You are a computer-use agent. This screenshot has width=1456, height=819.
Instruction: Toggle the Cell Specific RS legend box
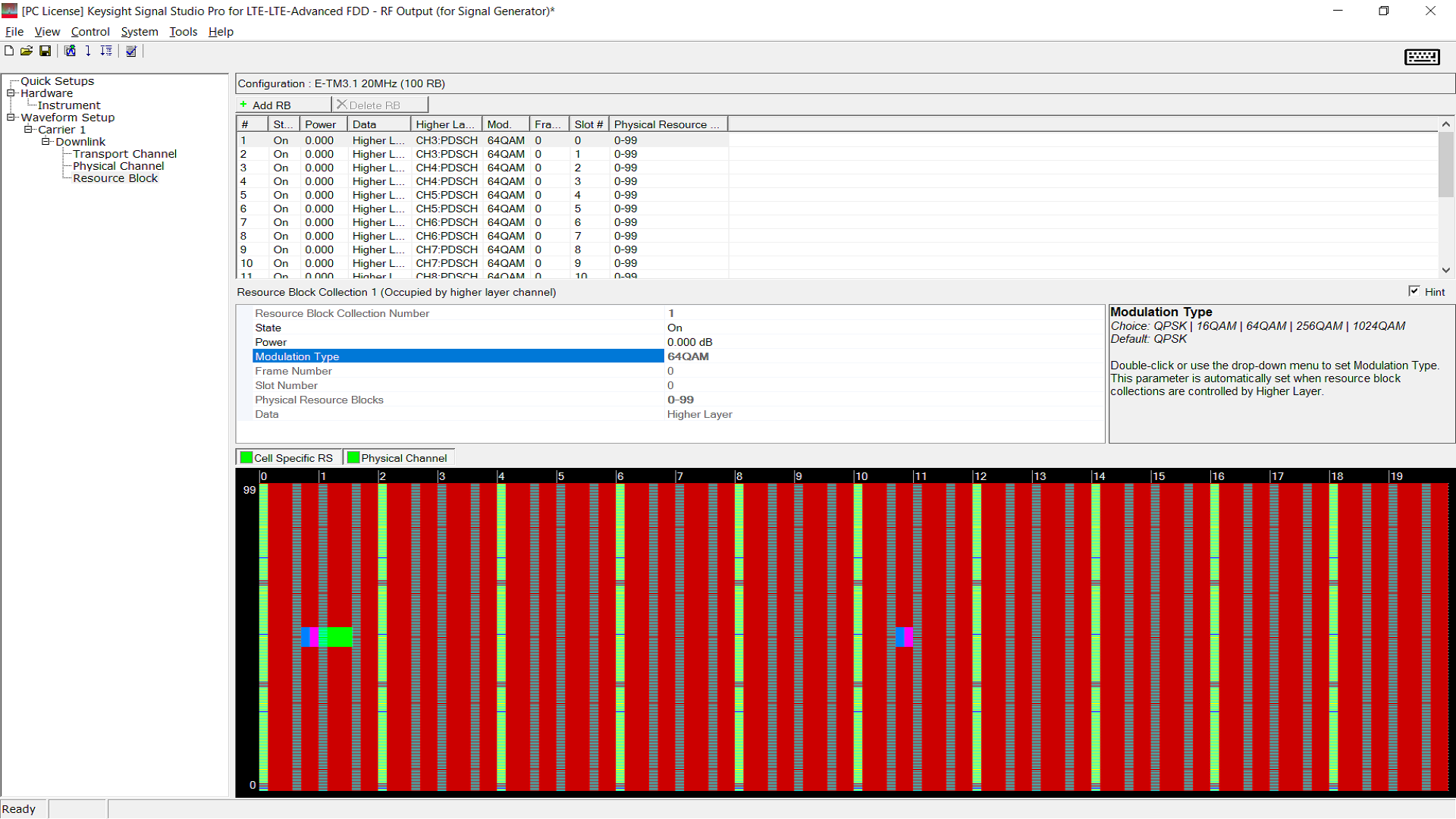click(246, 457)
